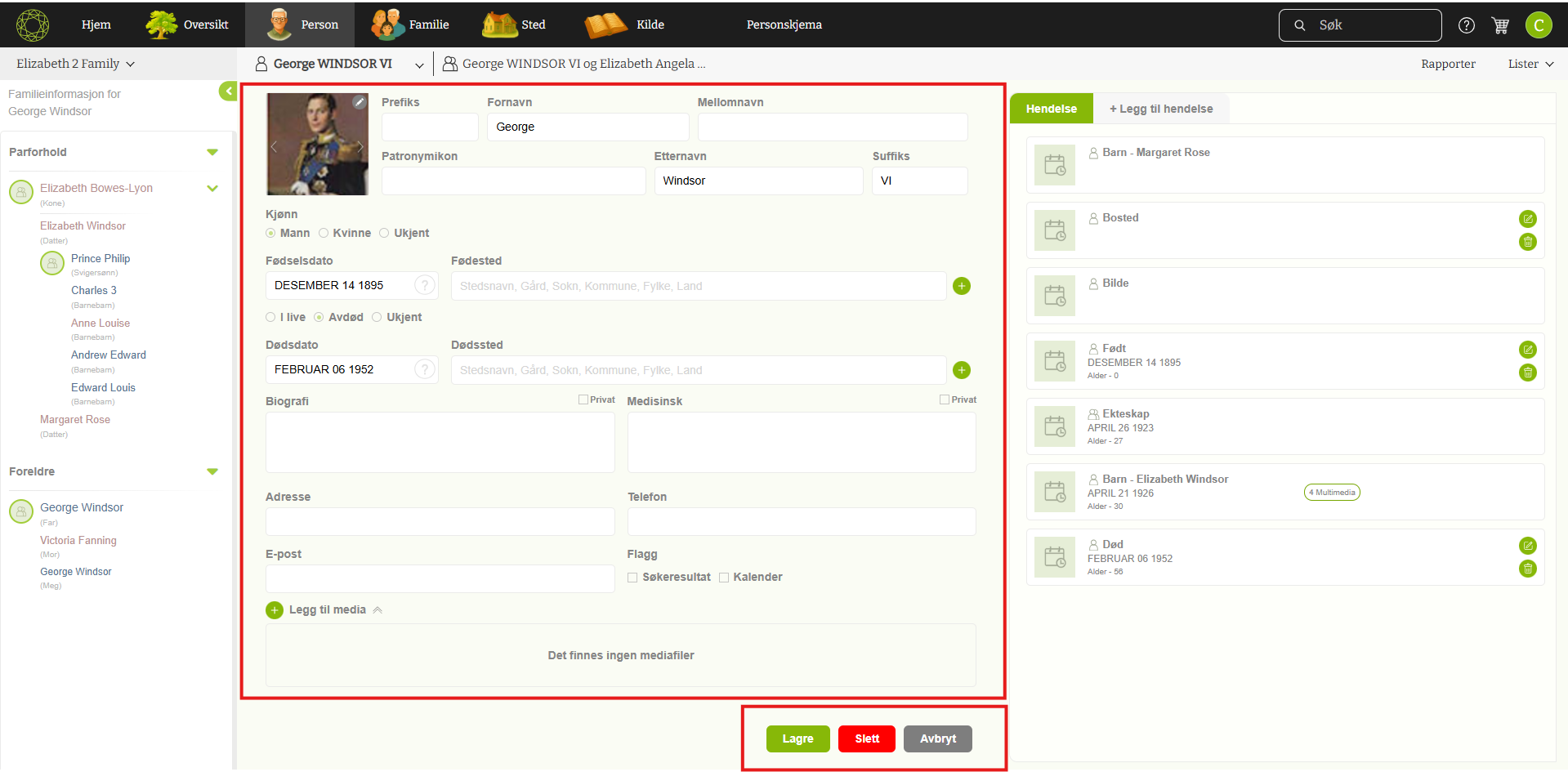
Task: Click the Fødselsdato question mark helper
Action: (424, 285)
